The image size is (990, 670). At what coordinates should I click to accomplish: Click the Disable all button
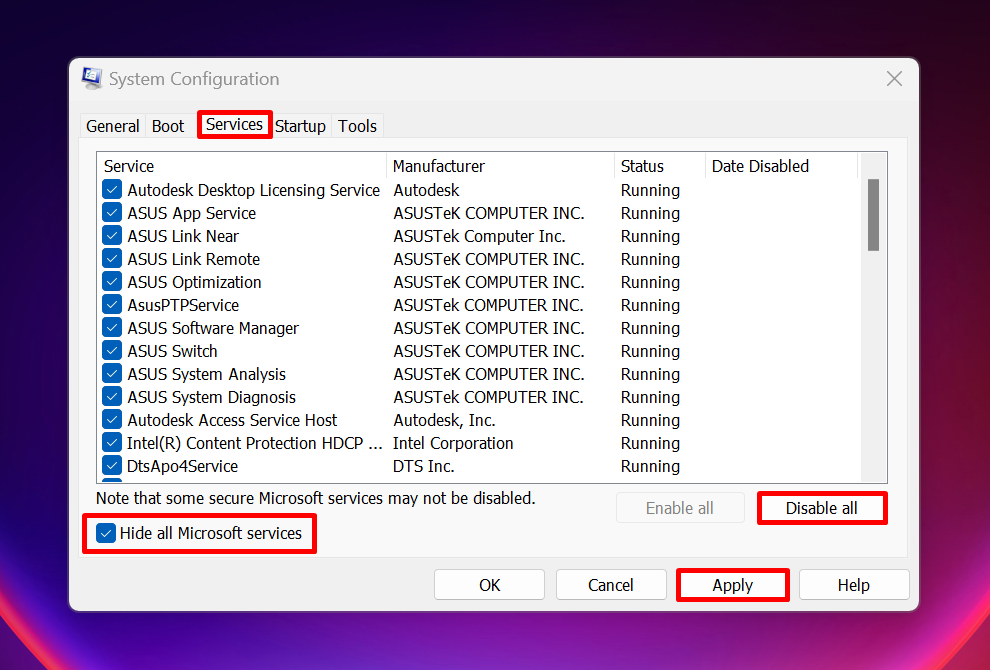822,508
